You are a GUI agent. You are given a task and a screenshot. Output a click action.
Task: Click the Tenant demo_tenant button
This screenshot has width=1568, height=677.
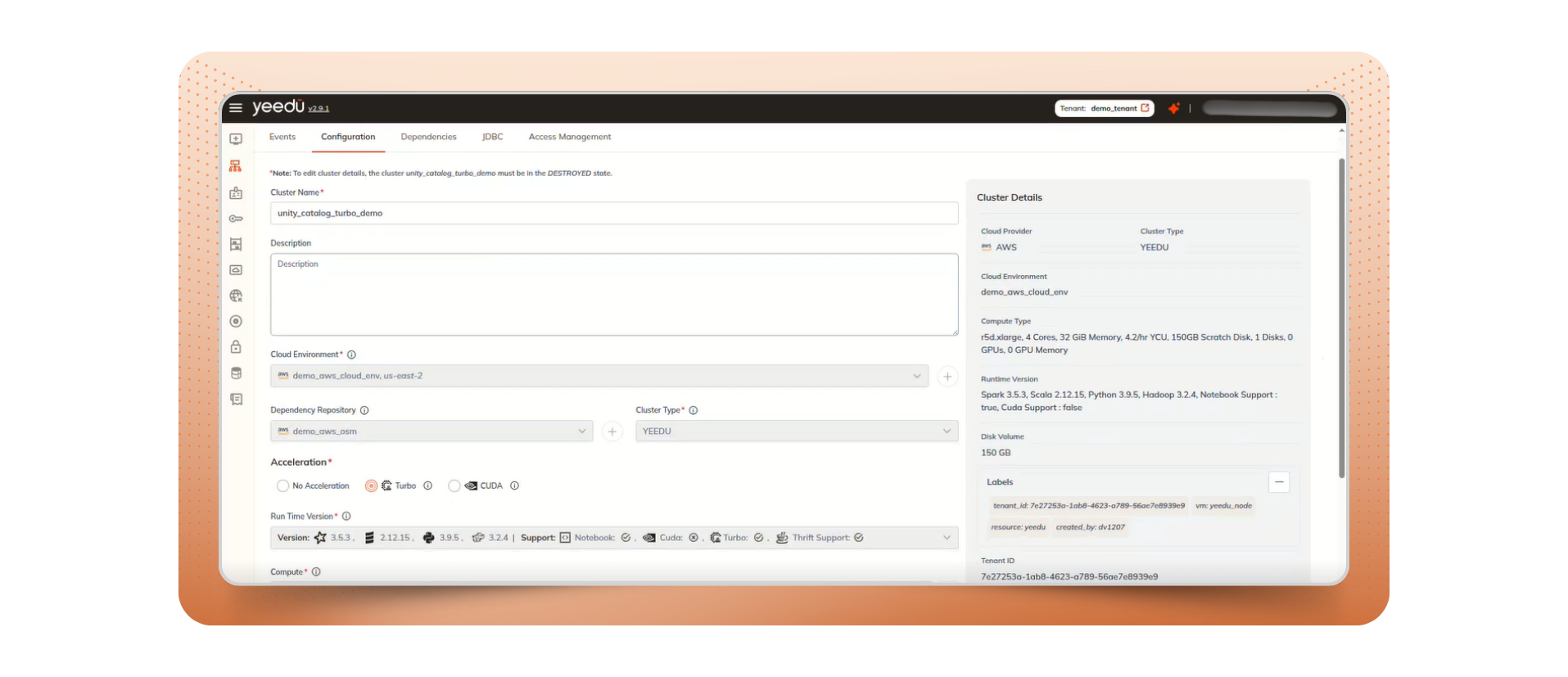coord(1105,108)
